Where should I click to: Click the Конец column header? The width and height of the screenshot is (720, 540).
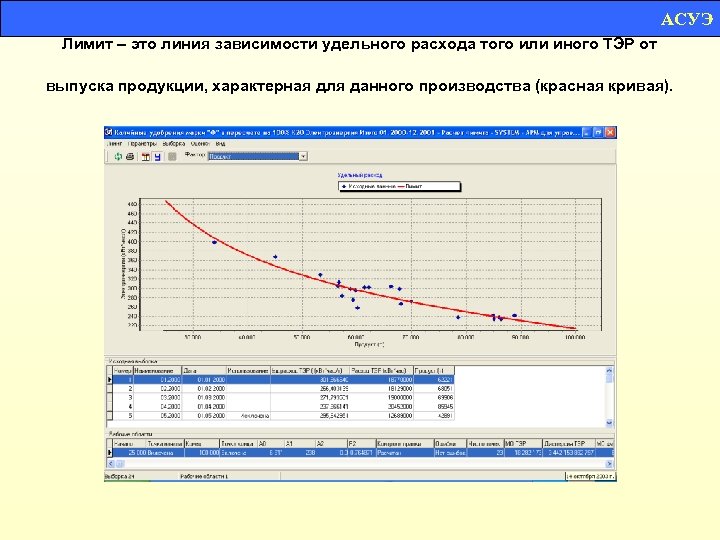[202, 444]
